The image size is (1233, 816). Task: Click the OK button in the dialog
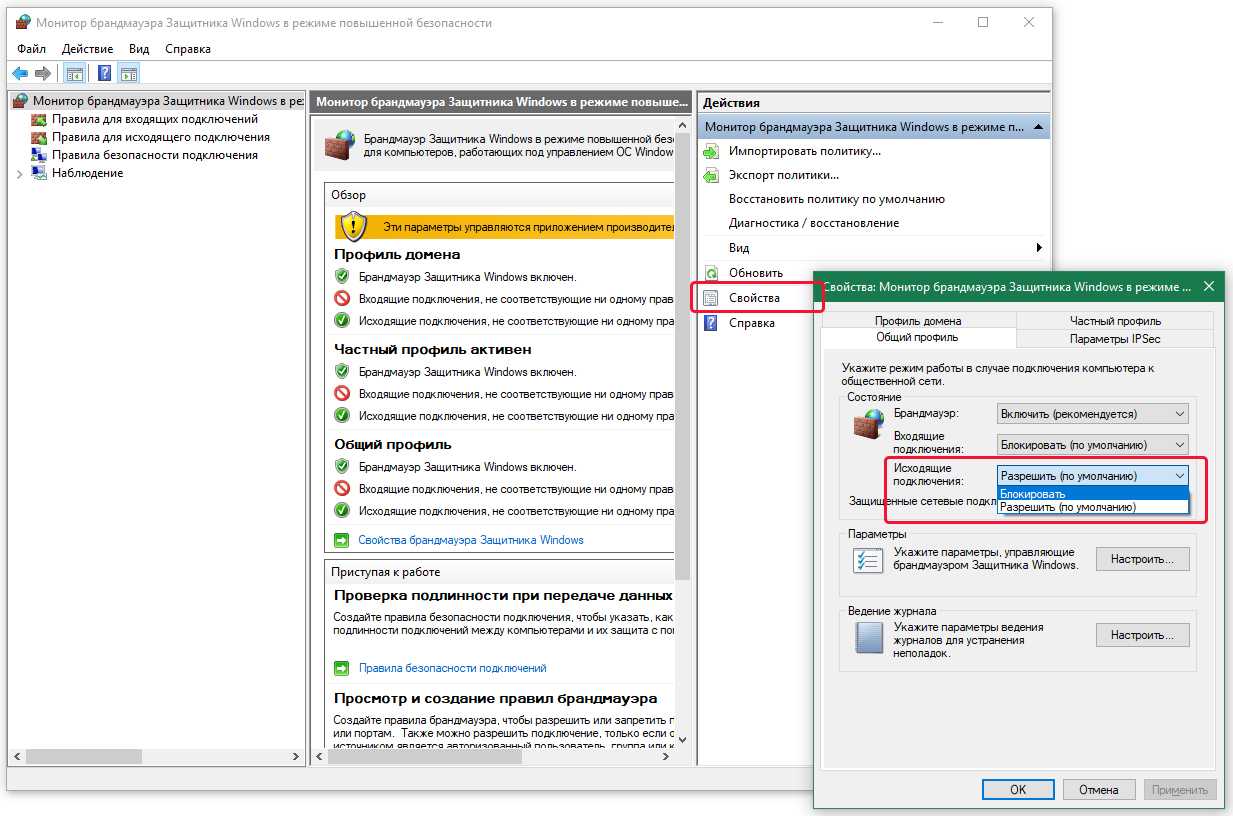[x=1018, y=789]
